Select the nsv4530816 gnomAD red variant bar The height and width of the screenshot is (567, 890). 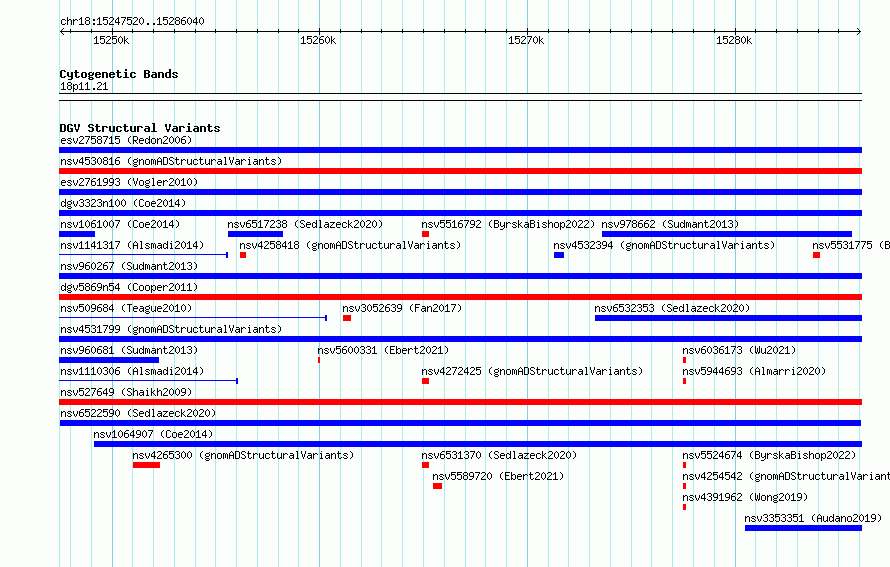(460, 171)
